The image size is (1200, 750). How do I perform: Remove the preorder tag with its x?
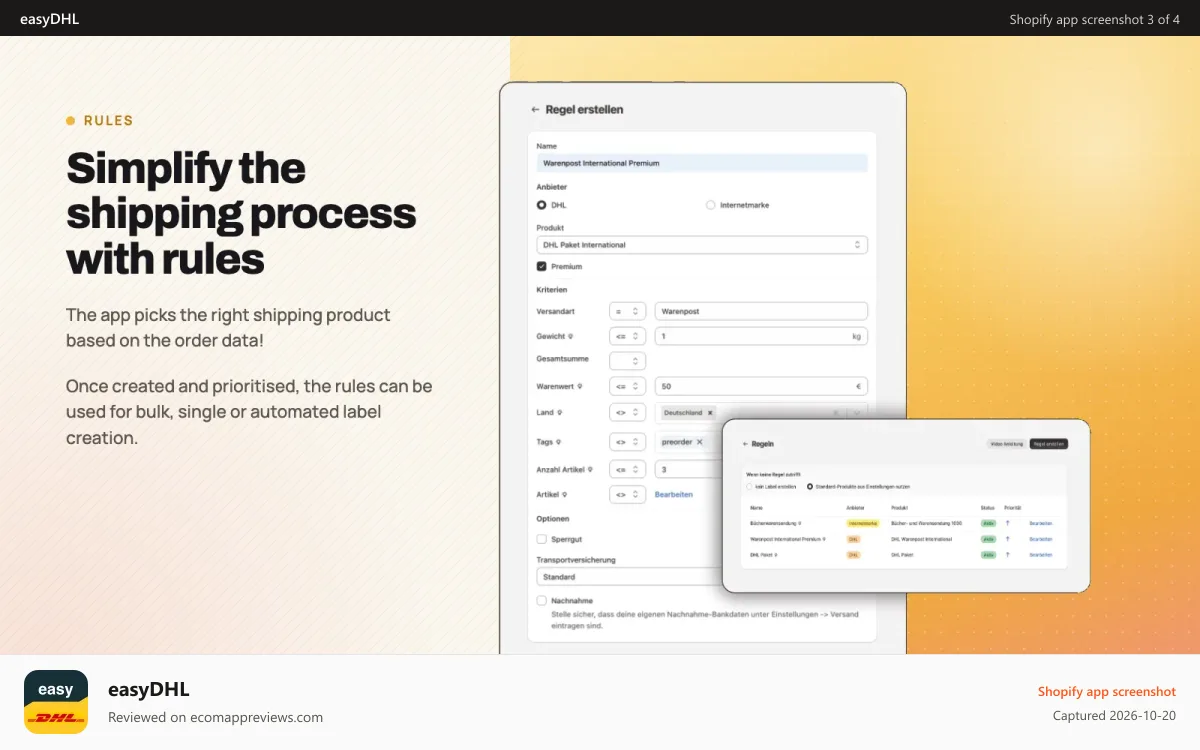[699, 442]
